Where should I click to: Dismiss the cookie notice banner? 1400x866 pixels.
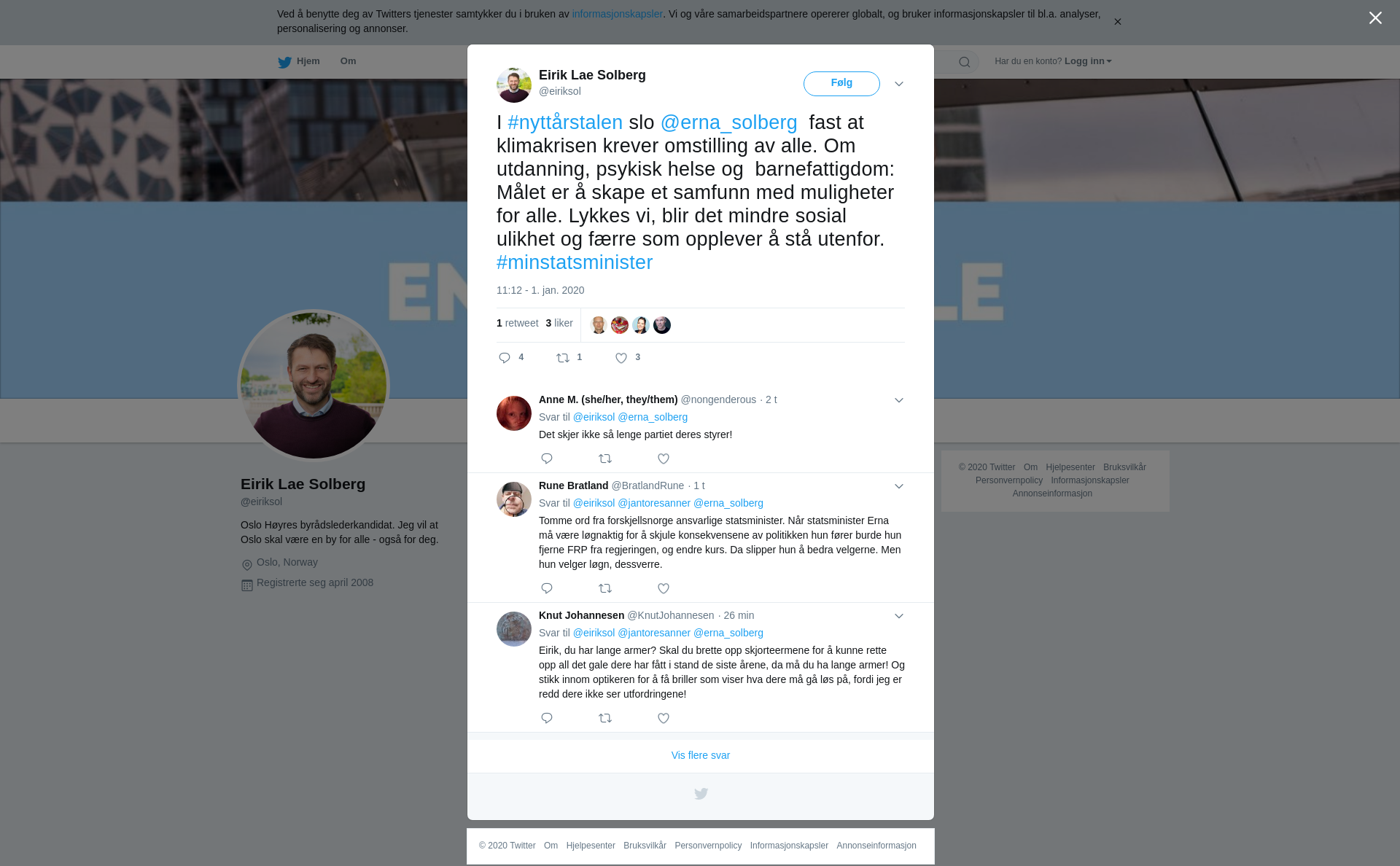pyautogui.click(x=1117, y=22)
